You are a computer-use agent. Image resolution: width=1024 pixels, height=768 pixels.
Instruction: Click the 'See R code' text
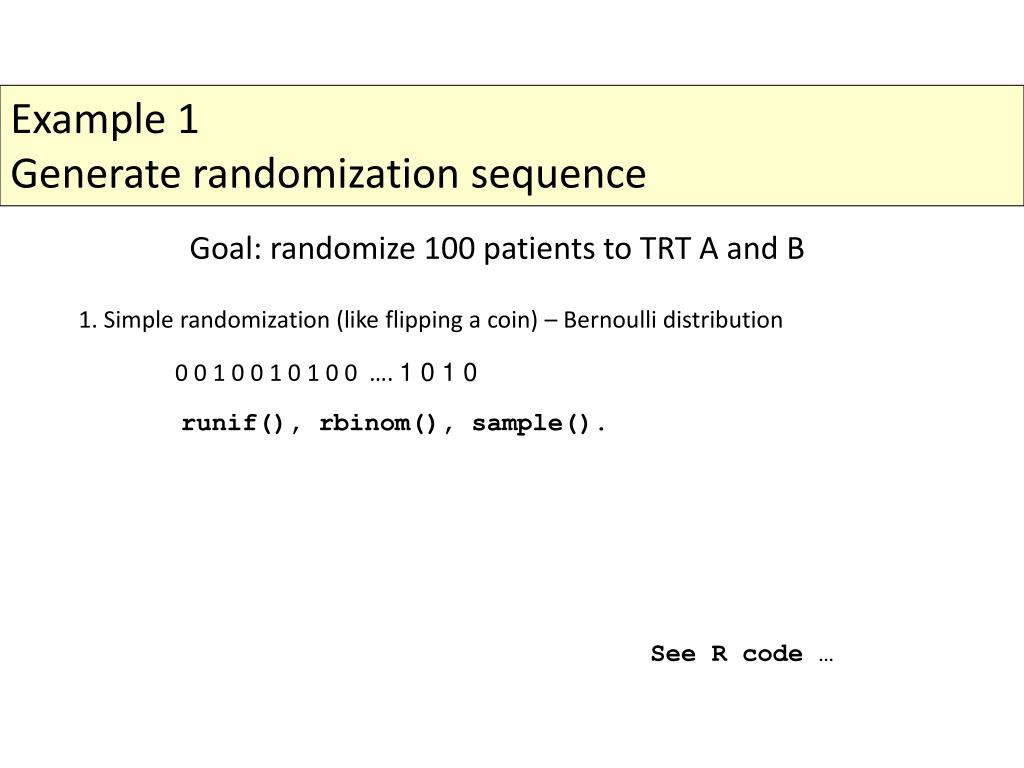tap(726, 653)
